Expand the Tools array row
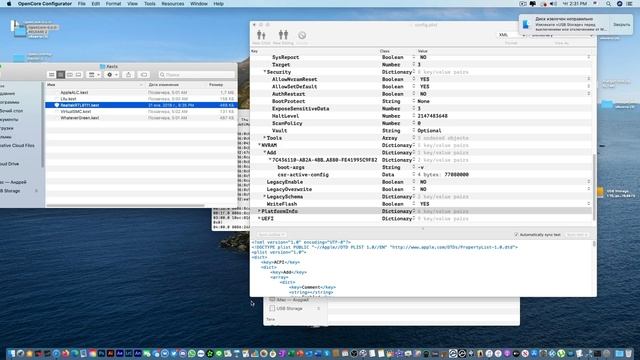Screen dimensions: 640x360 point(264,138)
